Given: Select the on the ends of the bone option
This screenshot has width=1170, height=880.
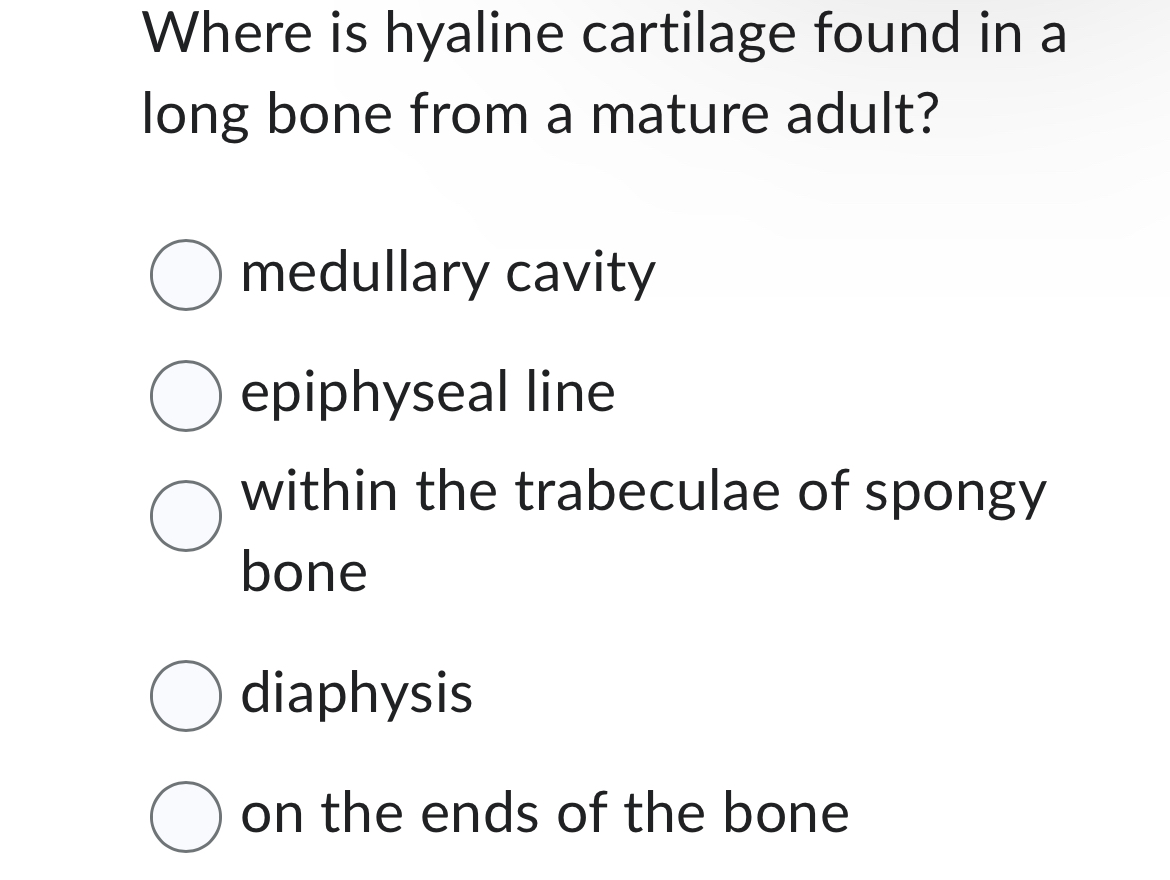Looking at the screenshot, I should [x=185, y=813].
